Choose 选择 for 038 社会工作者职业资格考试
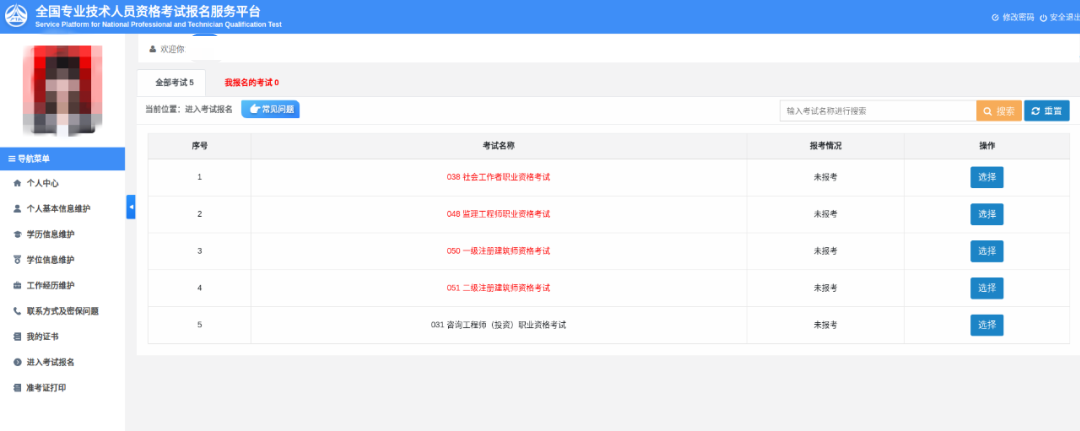 tap(986, 177)
